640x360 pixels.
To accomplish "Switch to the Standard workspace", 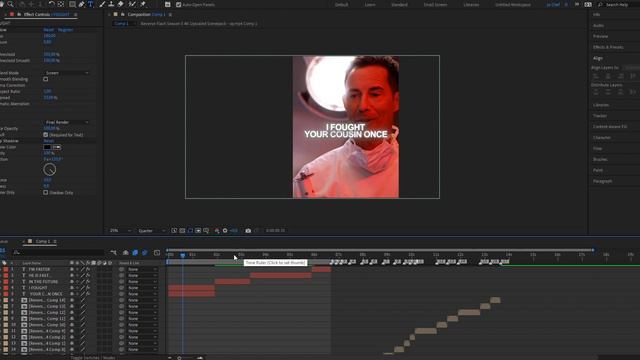I will click(399, 4).
